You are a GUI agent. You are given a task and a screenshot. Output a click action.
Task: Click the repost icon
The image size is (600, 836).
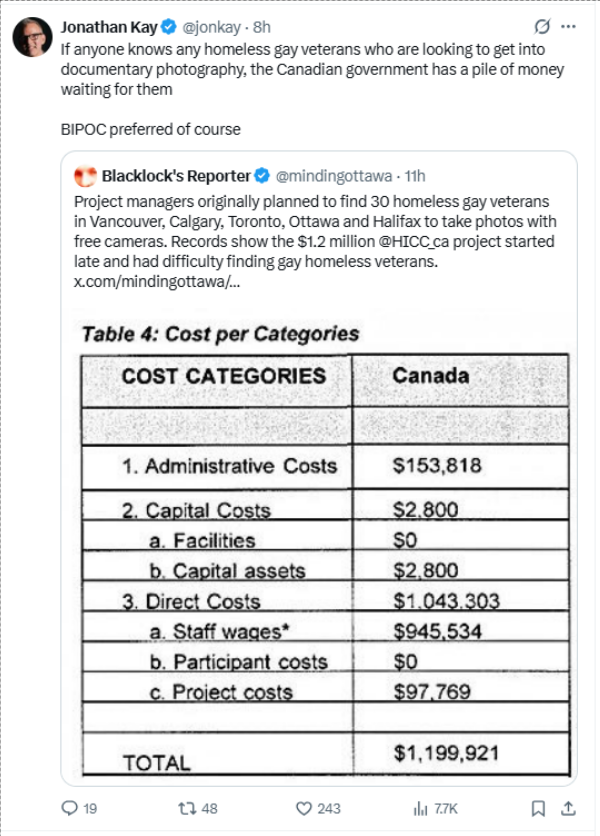(x=186, y=808)
